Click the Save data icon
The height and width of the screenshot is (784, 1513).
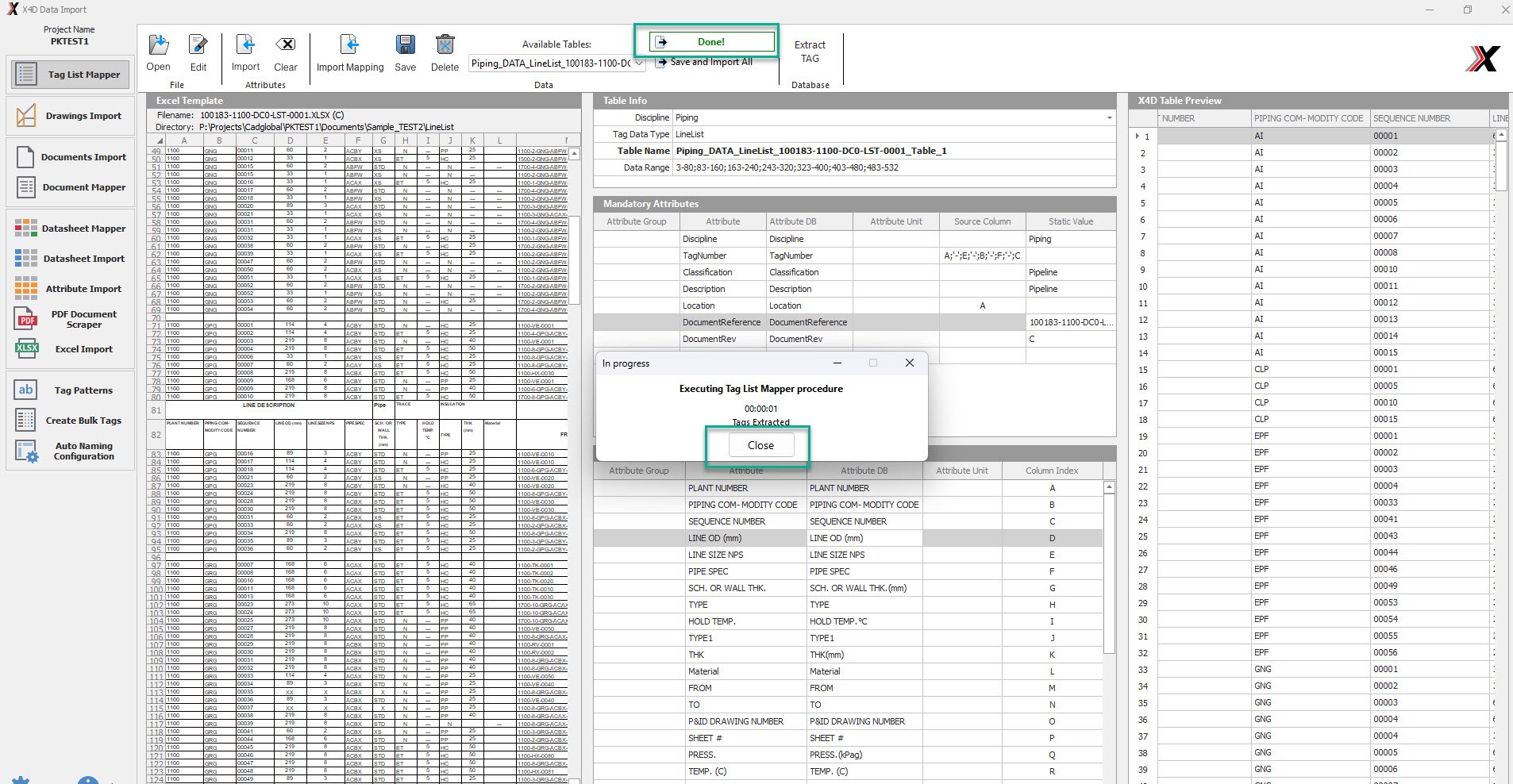tap(406, 45)
